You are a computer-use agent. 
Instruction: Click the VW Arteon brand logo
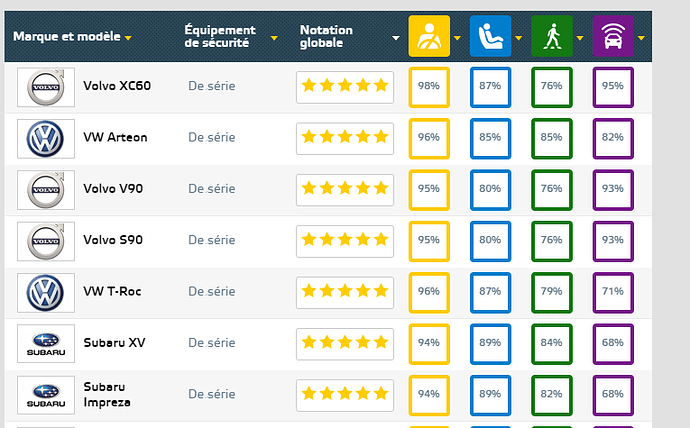[x=46, y=139]
